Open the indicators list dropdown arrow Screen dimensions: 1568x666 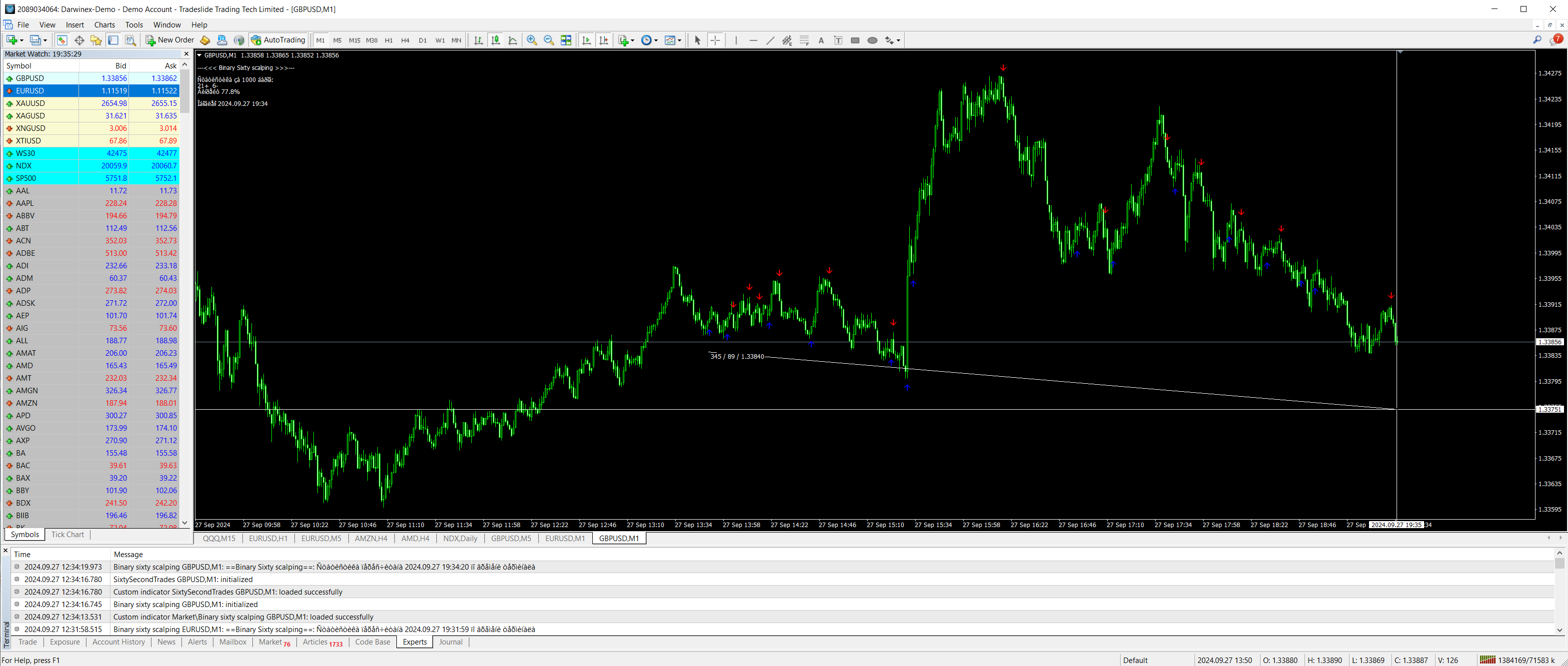coord(632,41)
